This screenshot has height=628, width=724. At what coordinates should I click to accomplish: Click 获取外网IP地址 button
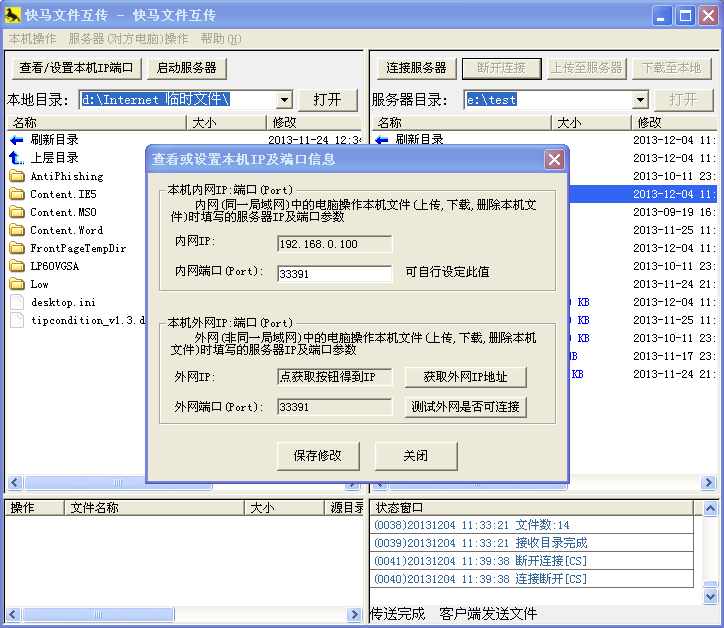pos(466,377)
